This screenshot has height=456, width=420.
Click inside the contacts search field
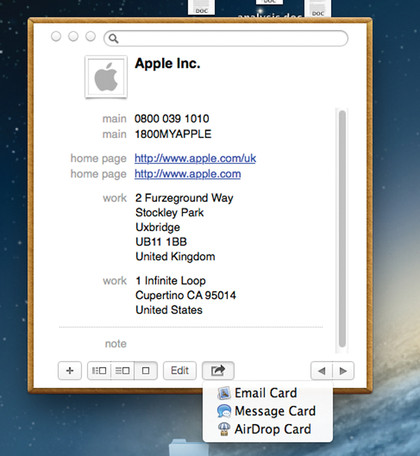point(226,38)
